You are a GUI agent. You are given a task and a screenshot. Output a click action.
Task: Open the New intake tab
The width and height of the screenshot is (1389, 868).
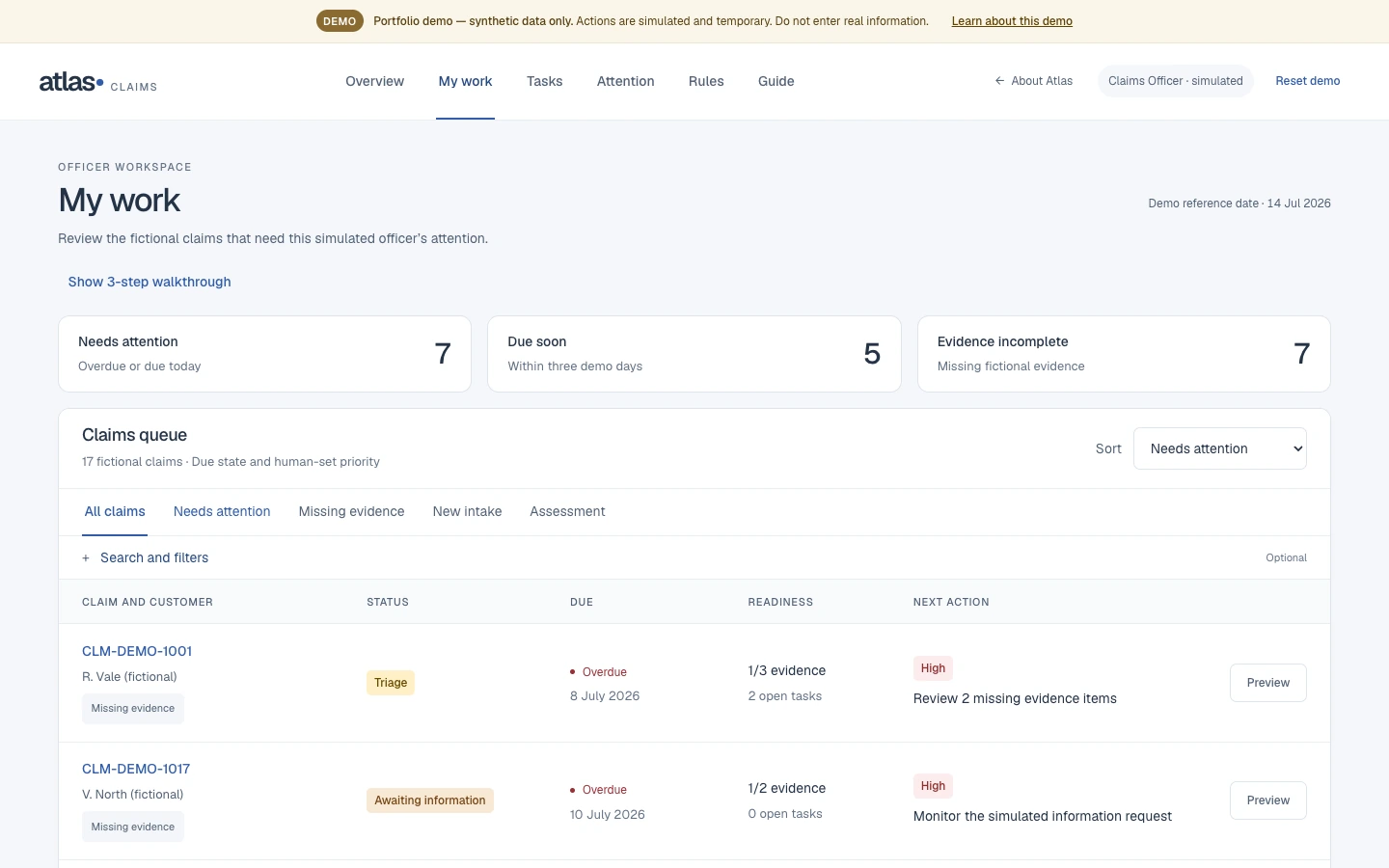[x=468, y=512]
